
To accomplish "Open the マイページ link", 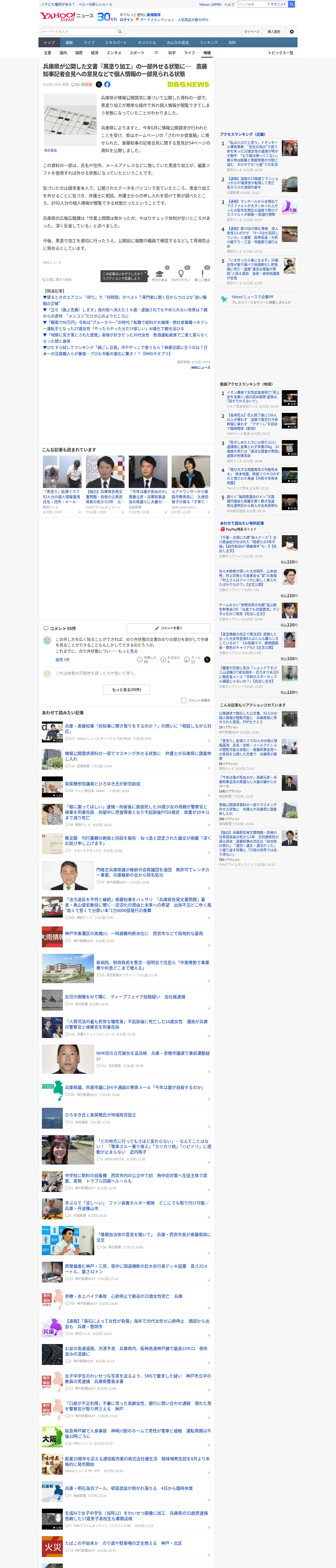I will coord(251,32).
